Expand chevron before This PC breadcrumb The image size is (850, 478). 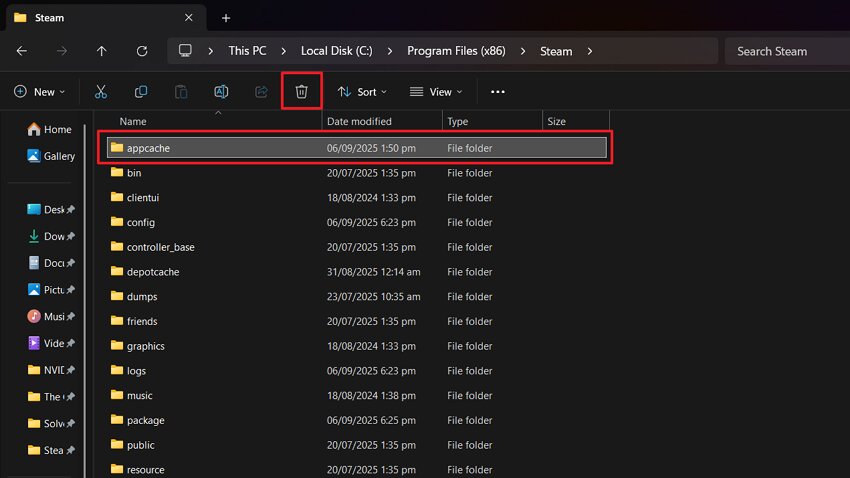(x=210, y=51)
